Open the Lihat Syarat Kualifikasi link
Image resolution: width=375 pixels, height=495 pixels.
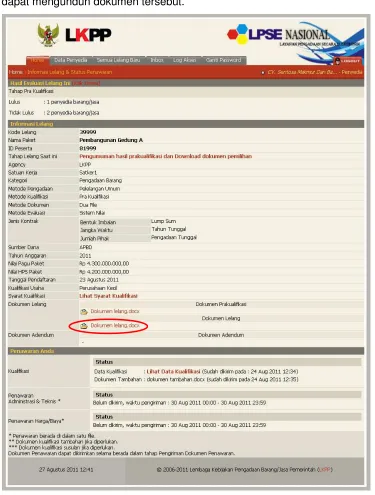coord(108,296)
